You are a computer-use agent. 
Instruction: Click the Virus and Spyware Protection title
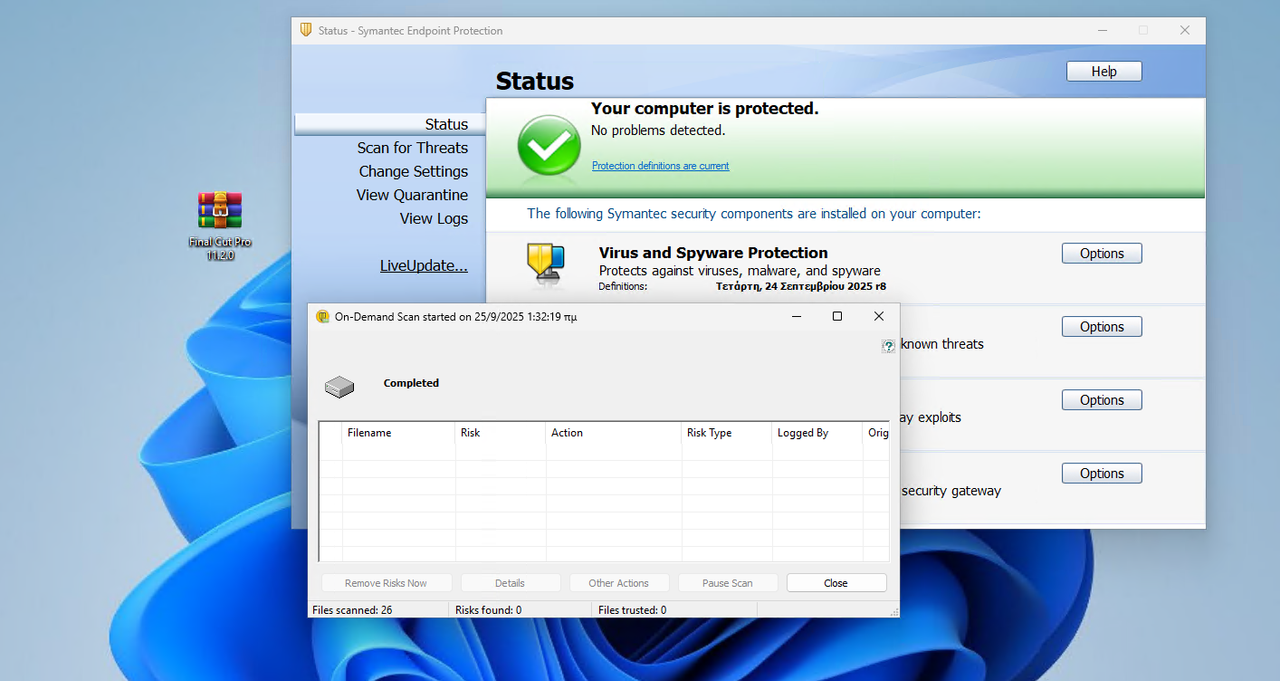click(713, 253)
